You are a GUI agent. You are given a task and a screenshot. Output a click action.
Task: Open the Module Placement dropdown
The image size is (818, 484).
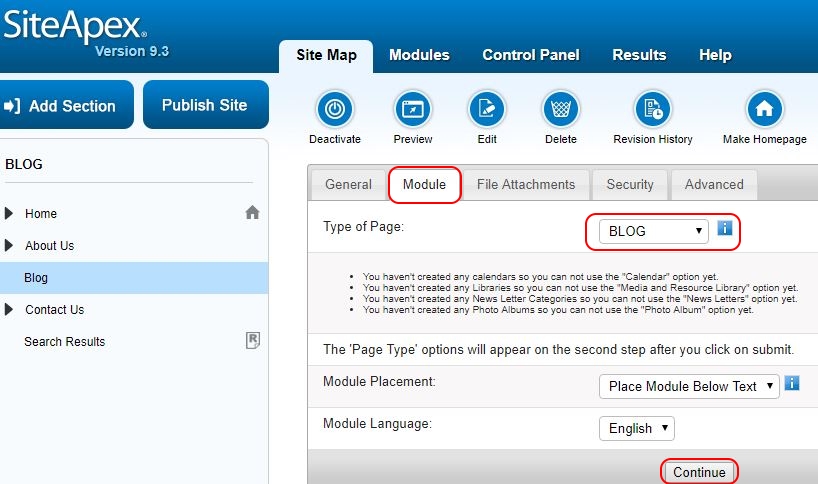[x=689, y=386]
